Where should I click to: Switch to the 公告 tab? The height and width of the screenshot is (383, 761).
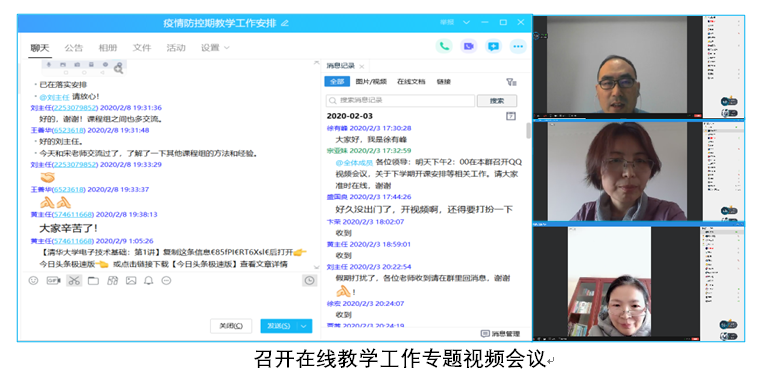coord(74,48)
